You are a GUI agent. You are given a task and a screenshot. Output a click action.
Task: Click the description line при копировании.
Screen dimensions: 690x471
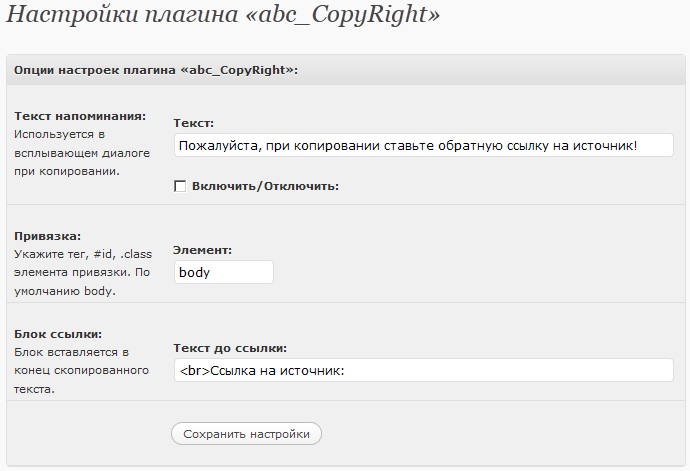[67, 171]
